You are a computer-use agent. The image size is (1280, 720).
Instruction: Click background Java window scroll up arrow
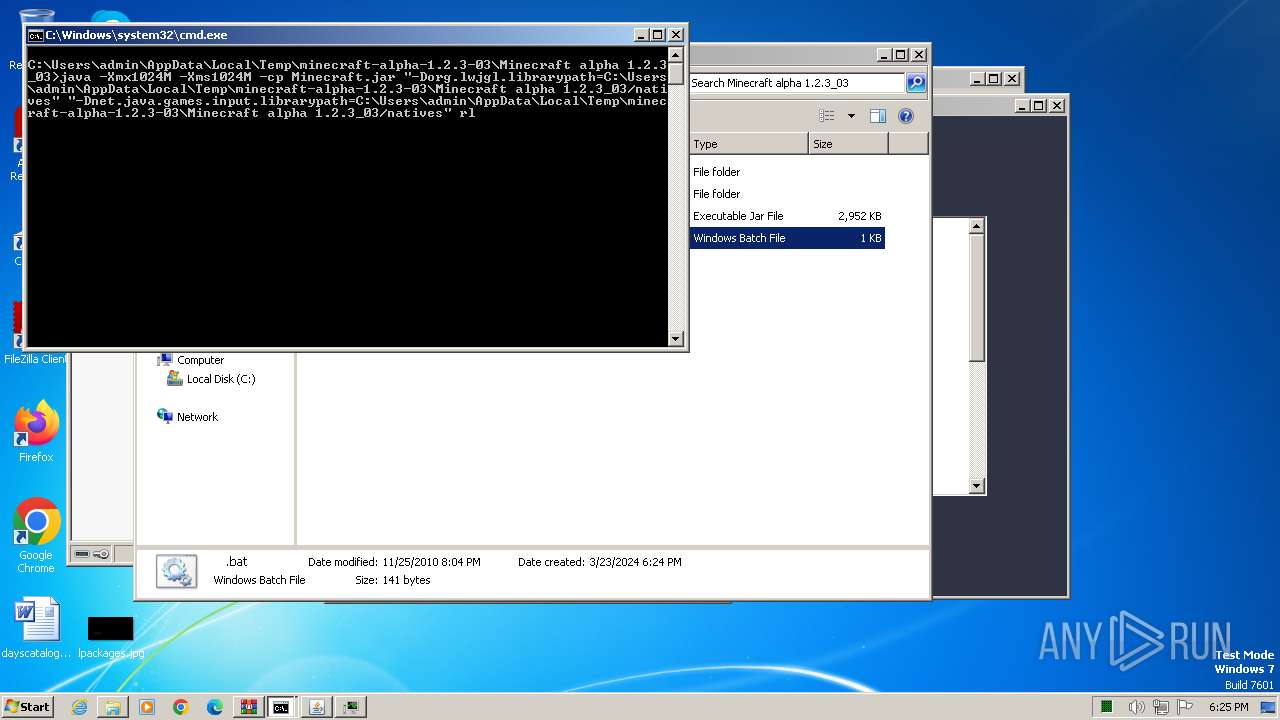pos(977,227)
